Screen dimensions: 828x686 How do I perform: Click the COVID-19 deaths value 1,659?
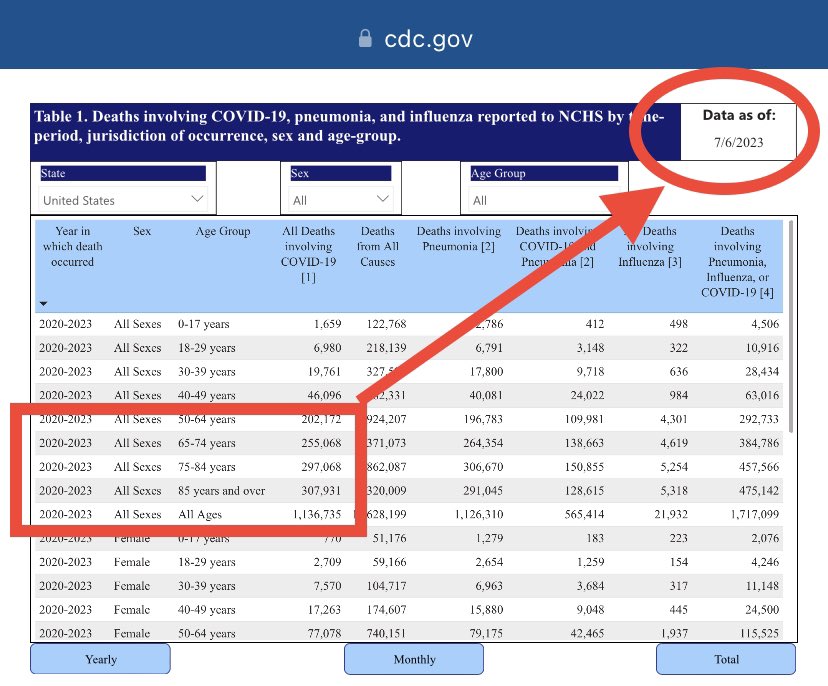[x=327, y=324]
